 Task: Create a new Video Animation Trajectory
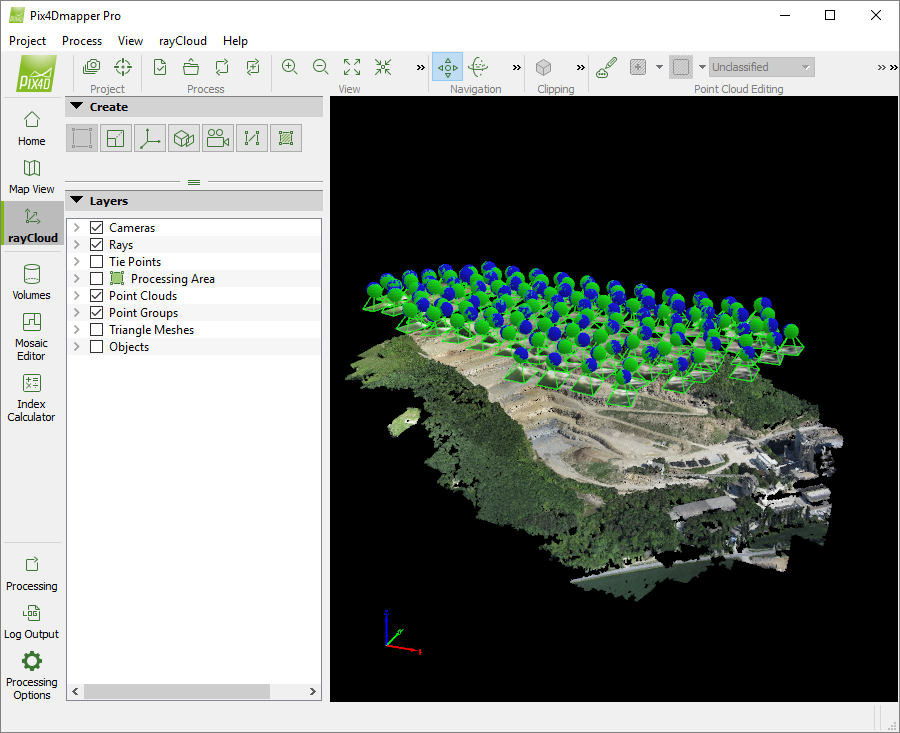217,138
